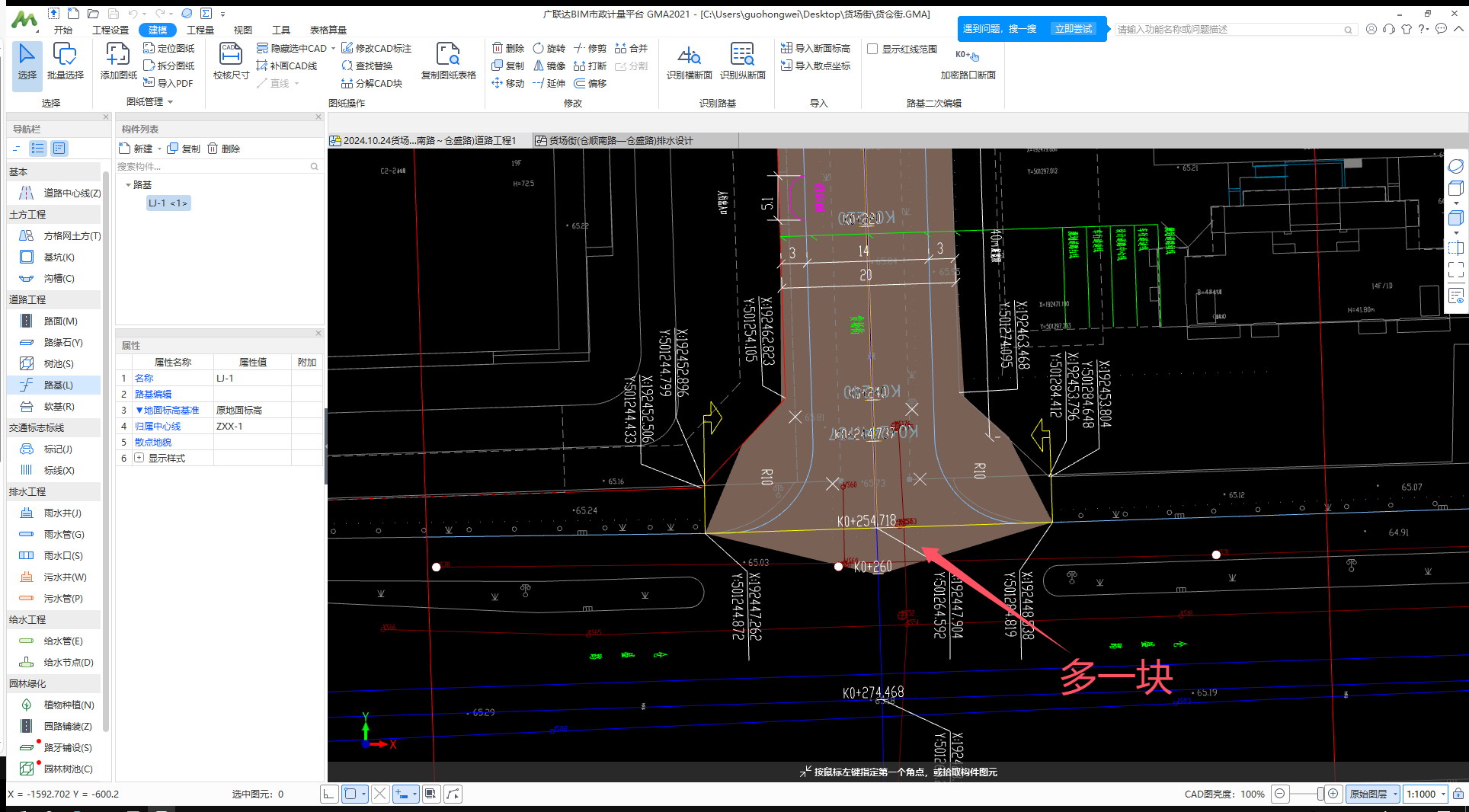Select 路面(M) in the navigation bar
1469x812 pixels.
[53, 321]
